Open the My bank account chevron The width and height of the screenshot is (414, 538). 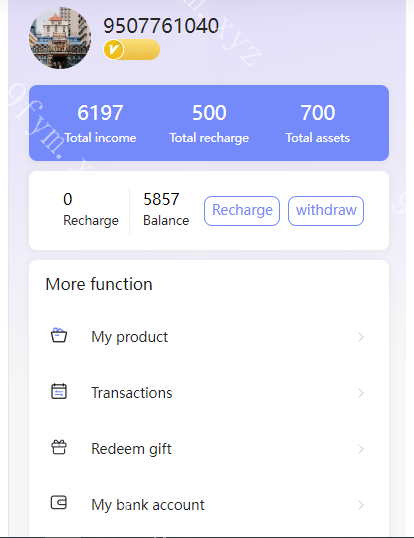tap(360, 505)
